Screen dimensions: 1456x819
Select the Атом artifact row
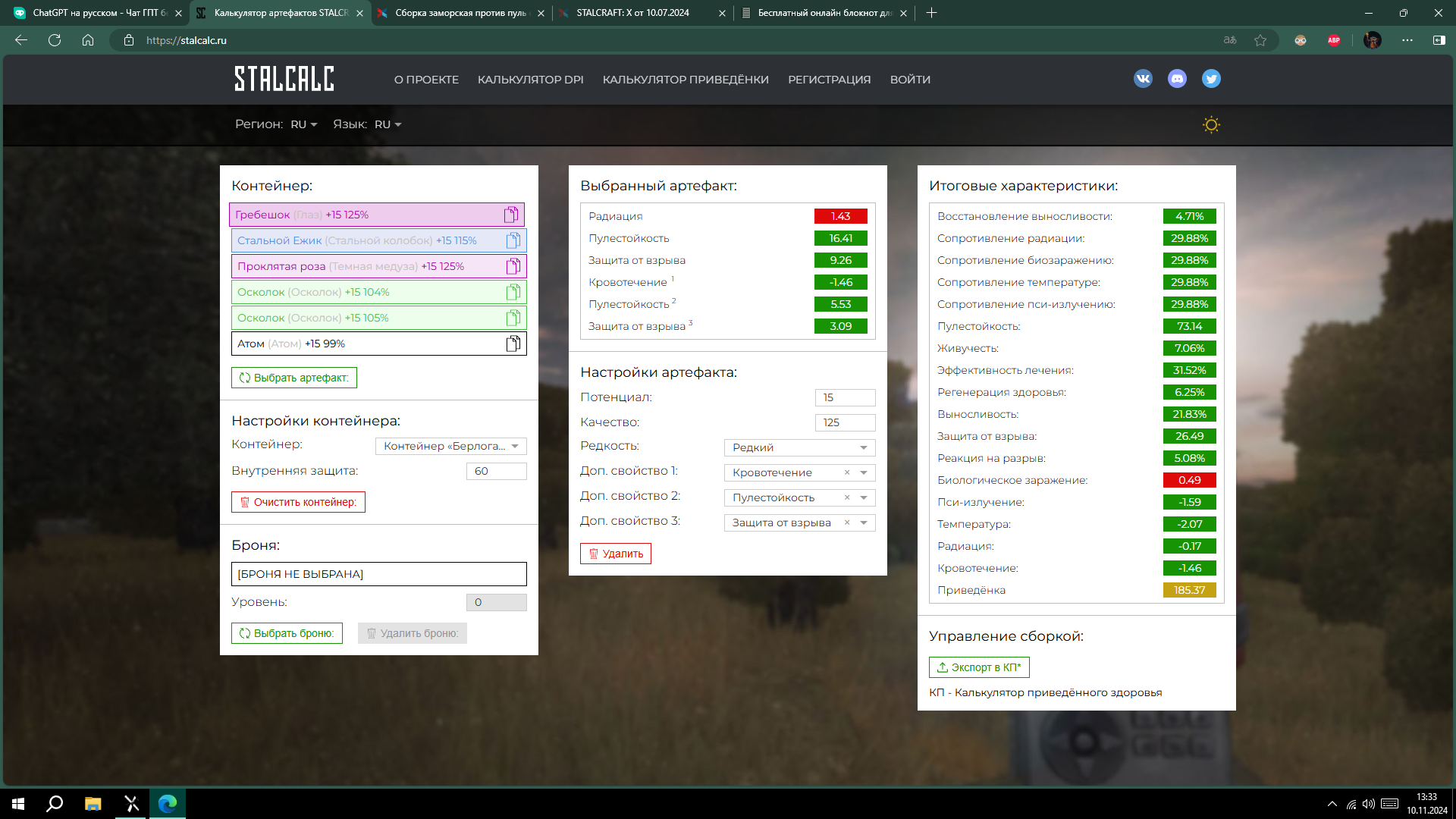pos(379,344)
